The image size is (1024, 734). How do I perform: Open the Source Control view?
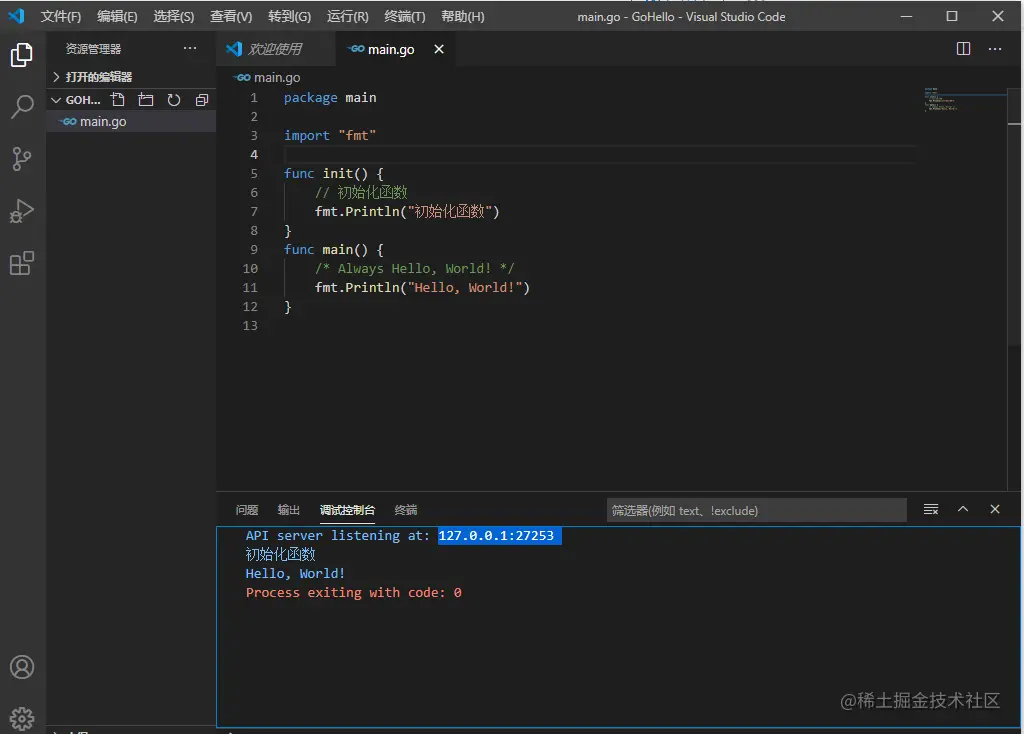tap(22, 159)
